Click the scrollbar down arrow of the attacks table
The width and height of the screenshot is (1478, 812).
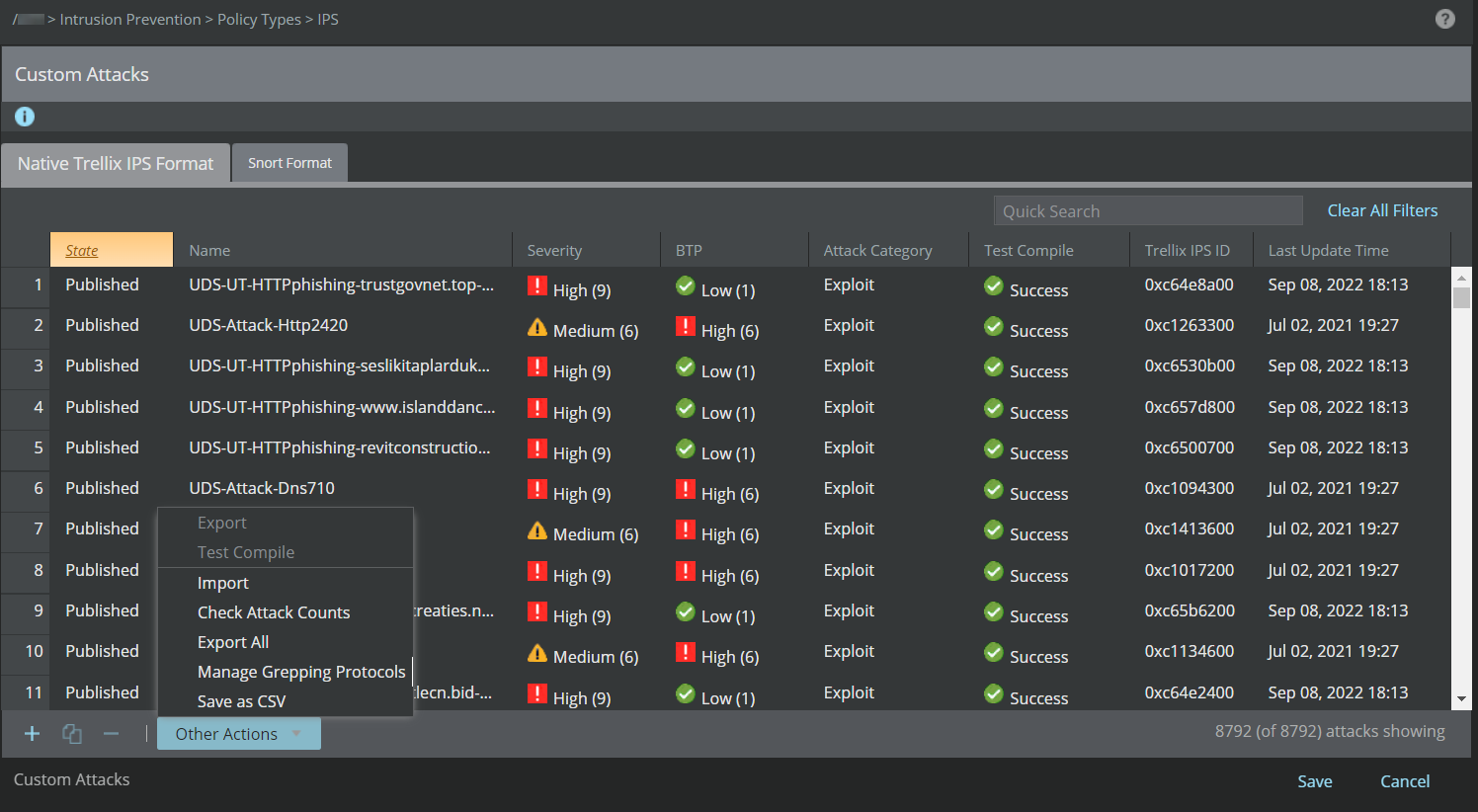1461,700
